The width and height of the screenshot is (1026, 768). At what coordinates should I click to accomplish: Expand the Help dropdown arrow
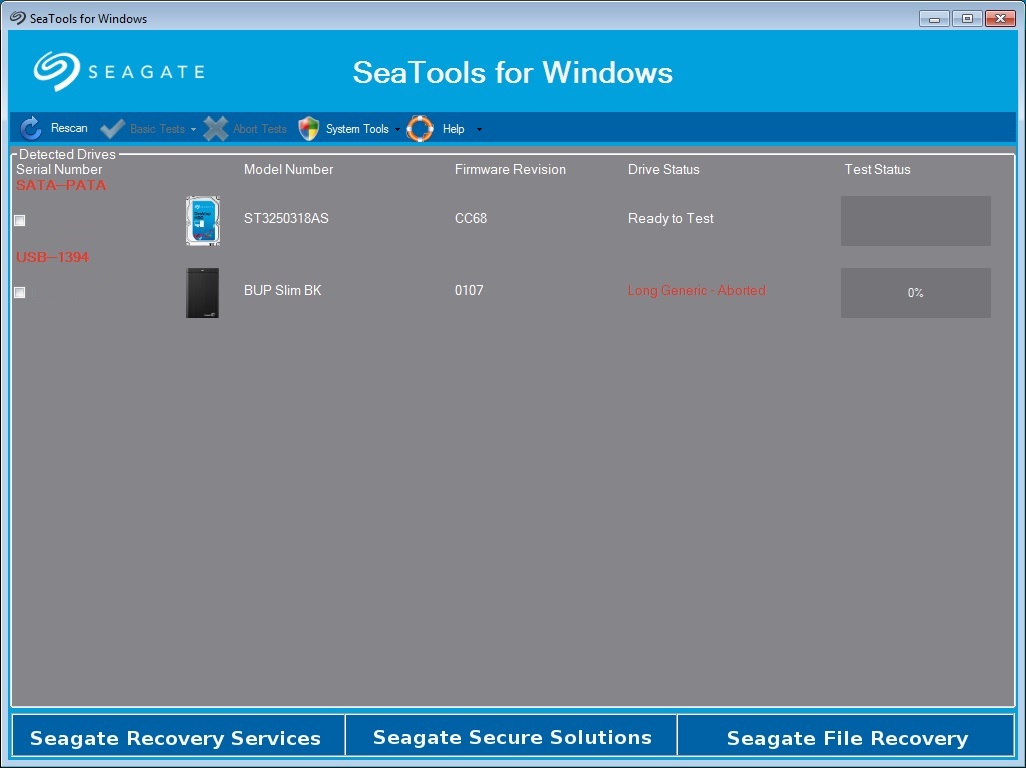click(479, 130)
